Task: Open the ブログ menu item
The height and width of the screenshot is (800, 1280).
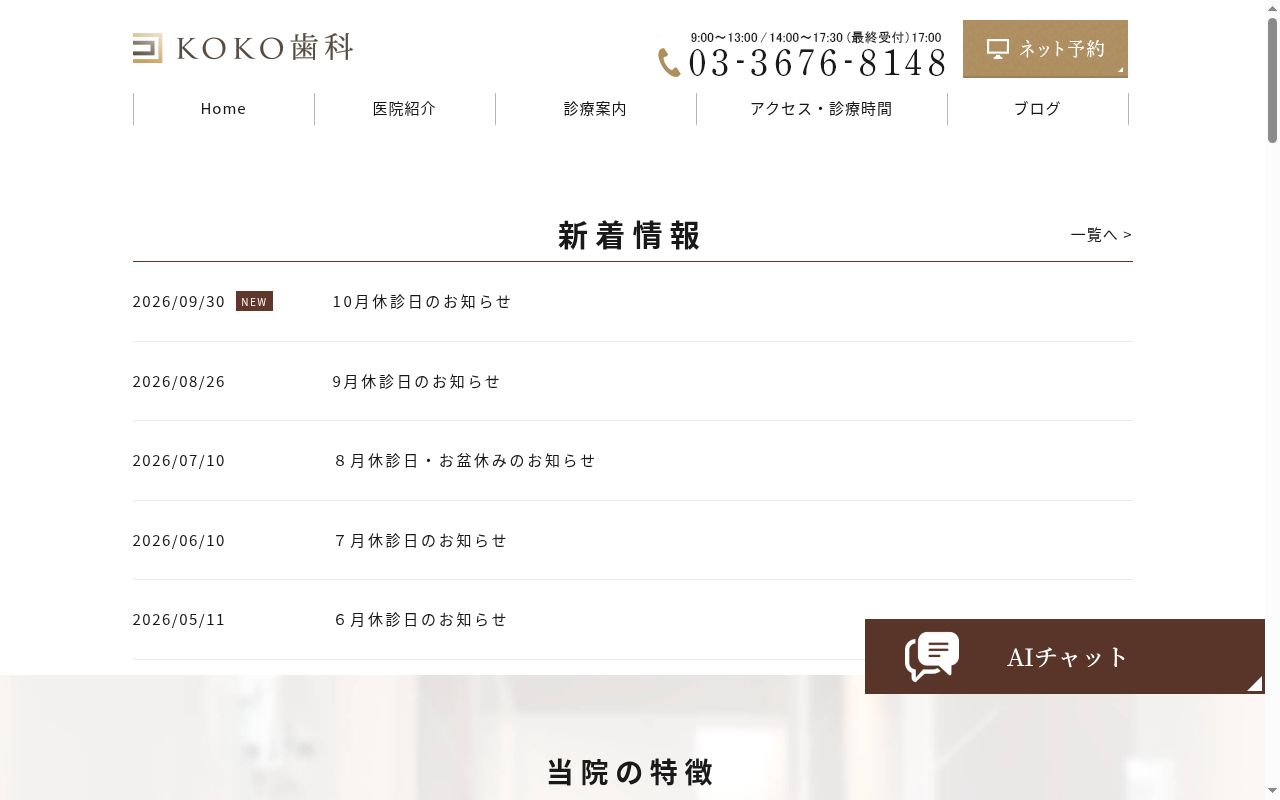Action: tap(1037, 109)
